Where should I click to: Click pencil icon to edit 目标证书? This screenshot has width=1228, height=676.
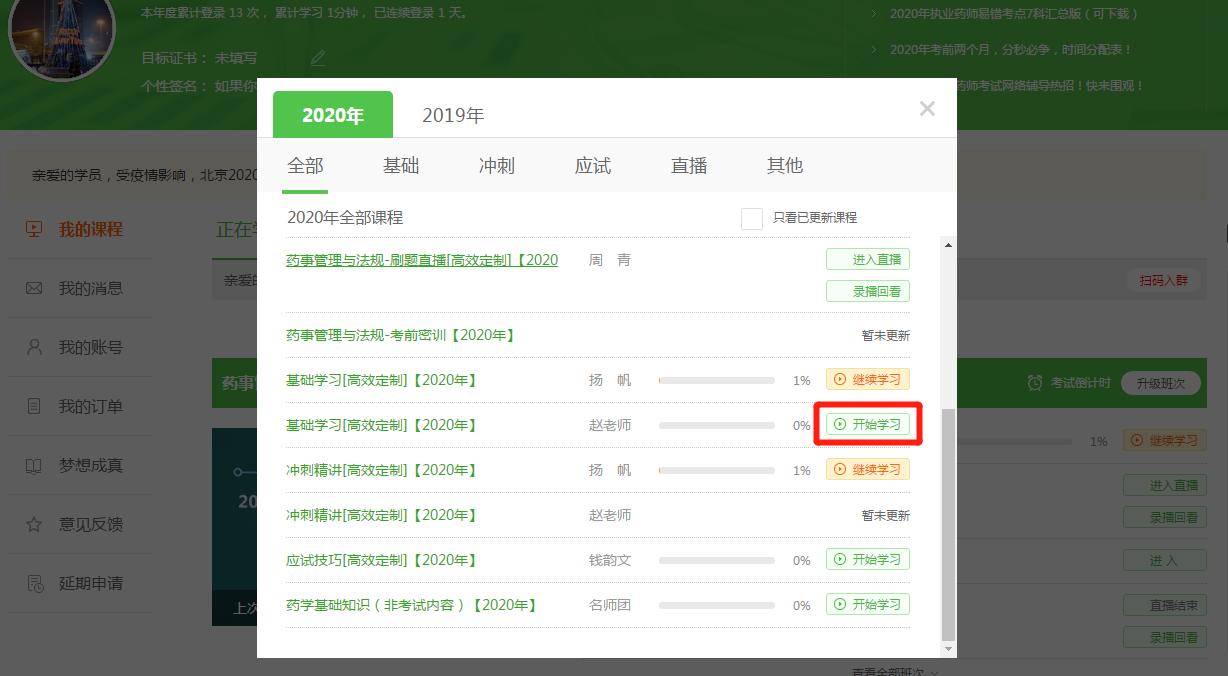coord(318,58)
